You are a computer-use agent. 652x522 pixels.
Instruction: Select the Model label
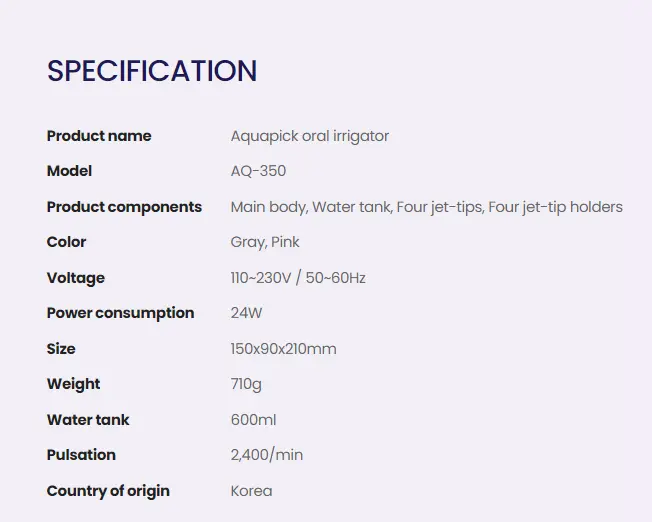click(69, 171)
